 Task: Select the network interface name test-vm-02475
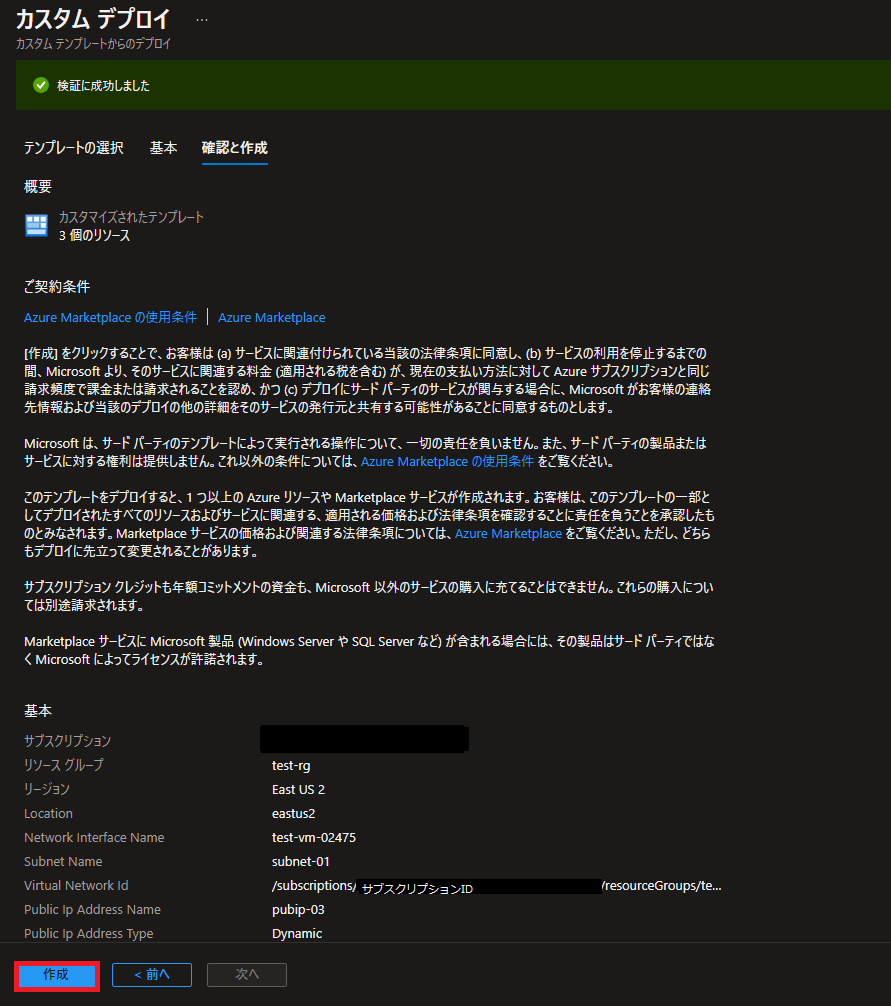pos(314,838)
